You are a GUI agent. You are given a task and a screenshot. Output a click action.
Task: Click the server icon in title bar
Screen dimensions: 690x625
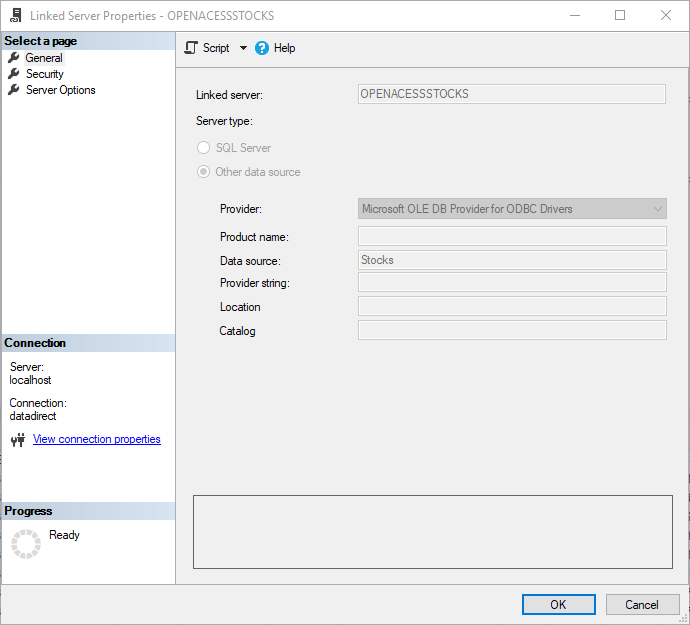(16, 15)
